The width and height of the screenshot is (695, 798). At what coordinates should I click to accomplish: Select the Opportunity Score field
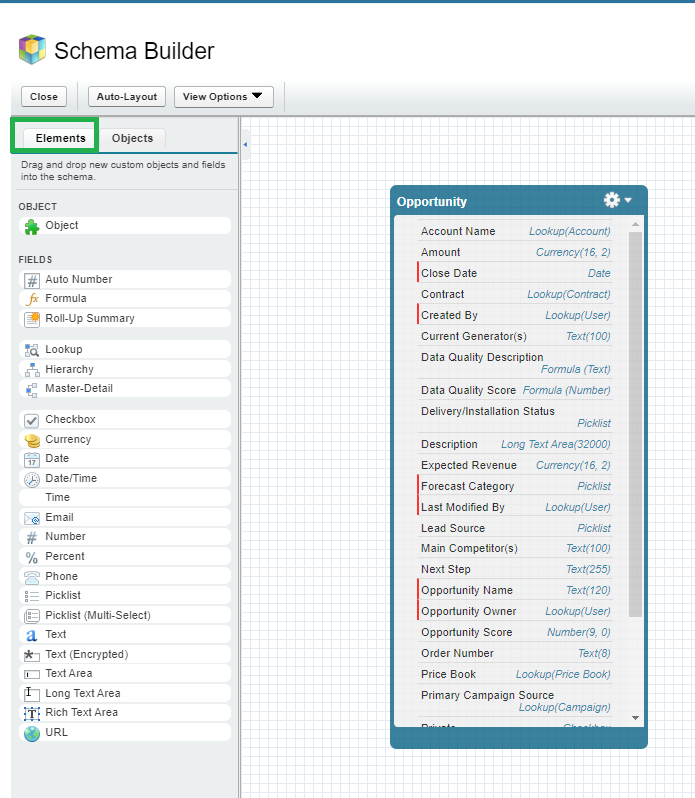click(x=515, y=632)
